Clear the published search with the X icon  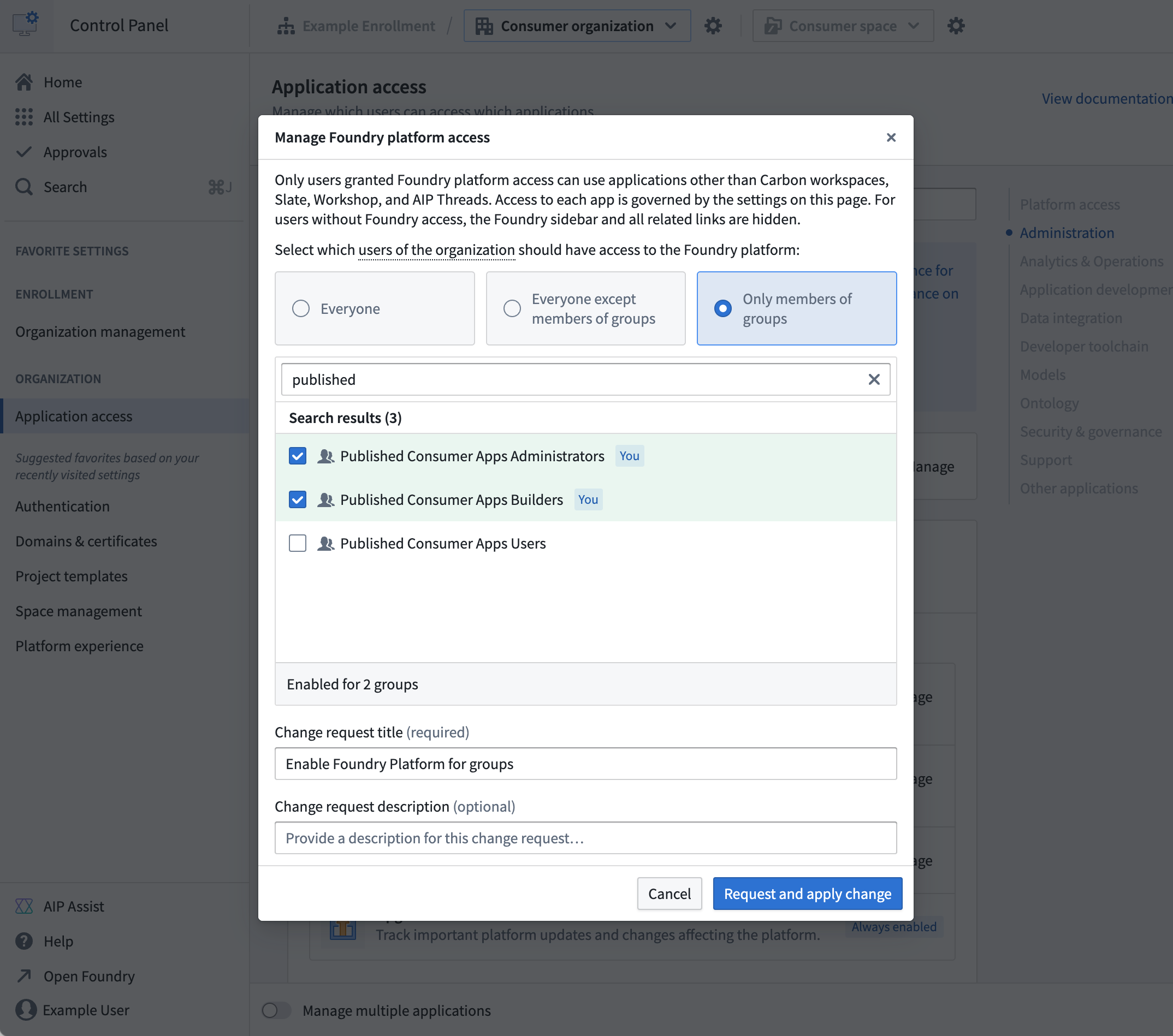(x=874, y=379)
